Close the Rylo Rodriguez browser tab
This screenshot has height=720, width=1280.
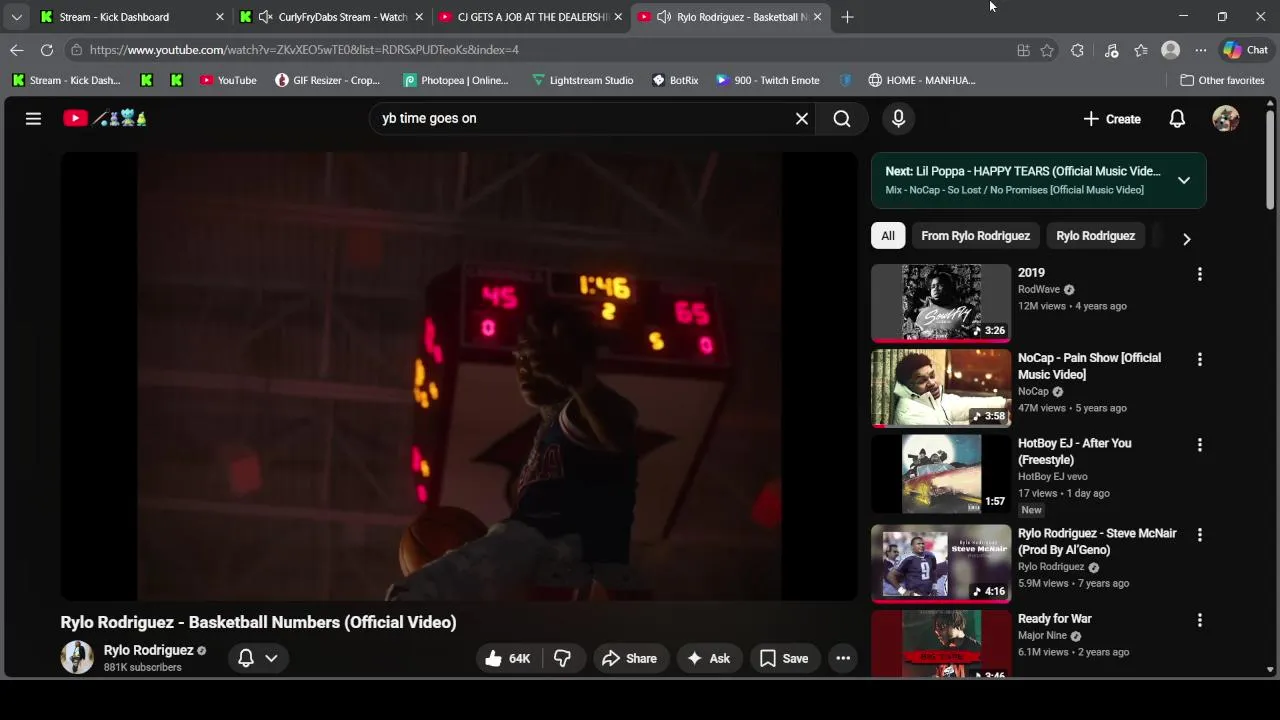[x=817, y=17]
